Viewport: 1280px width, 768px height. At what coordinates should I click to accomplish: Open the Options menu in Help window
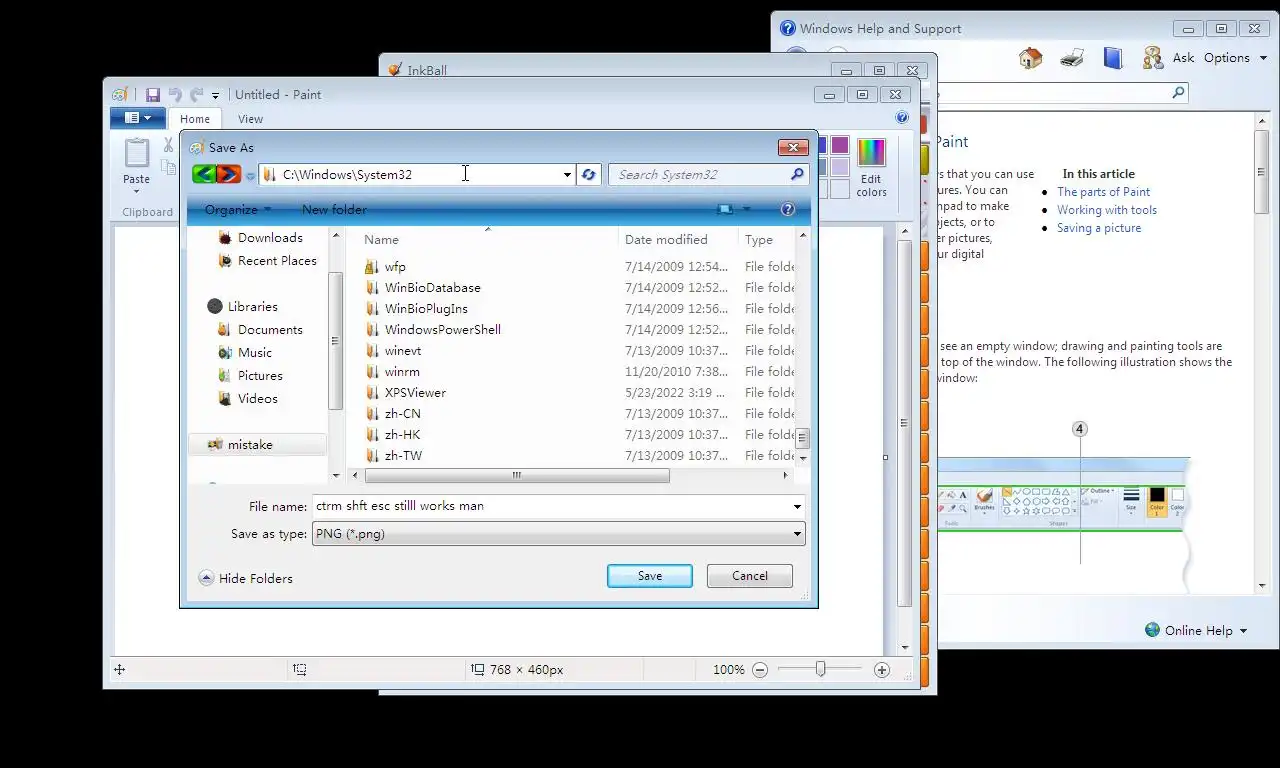click(x=1235, y=58)
